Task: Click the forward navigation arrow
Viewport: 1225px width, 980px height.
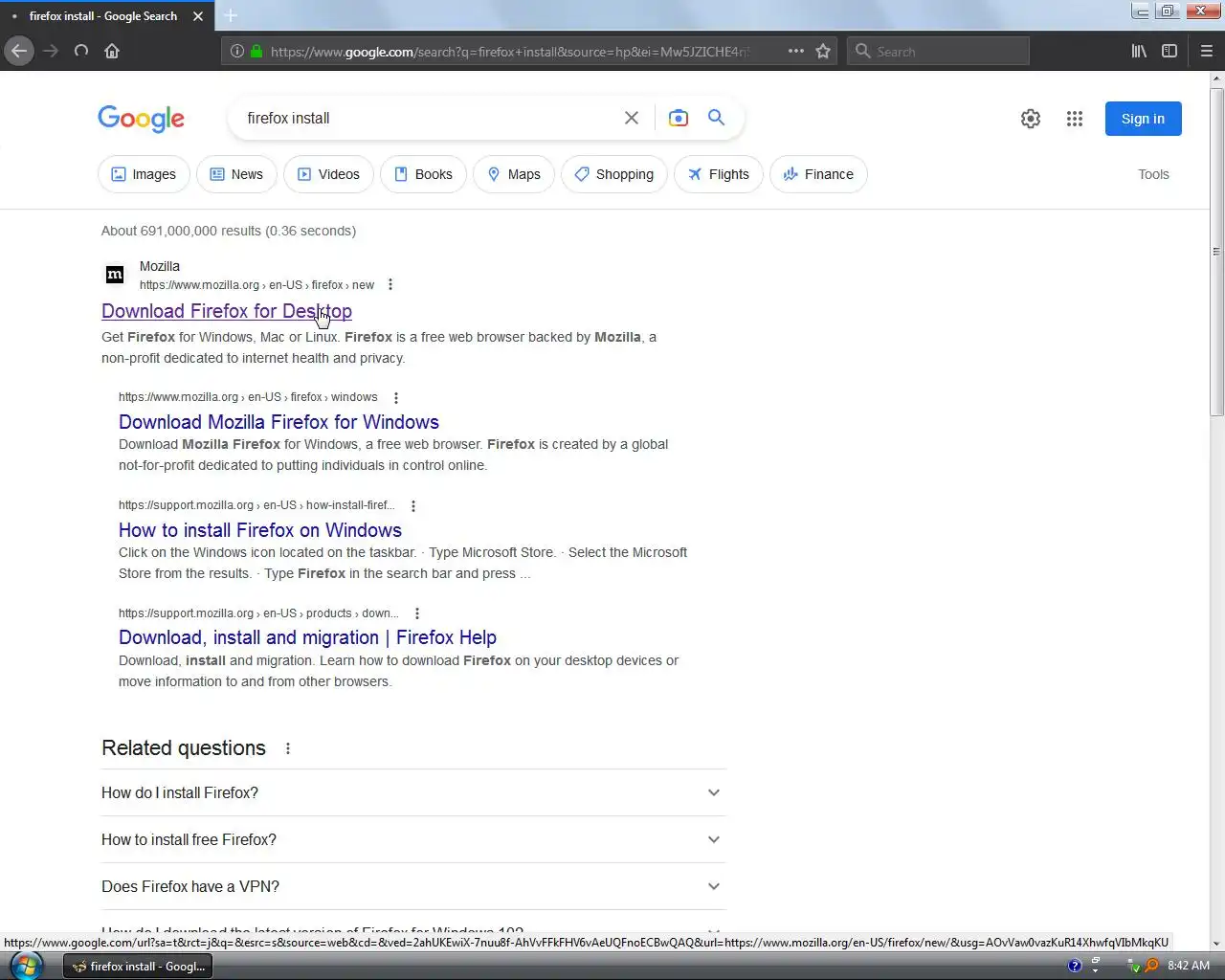Action: click(x=51, y=51)
